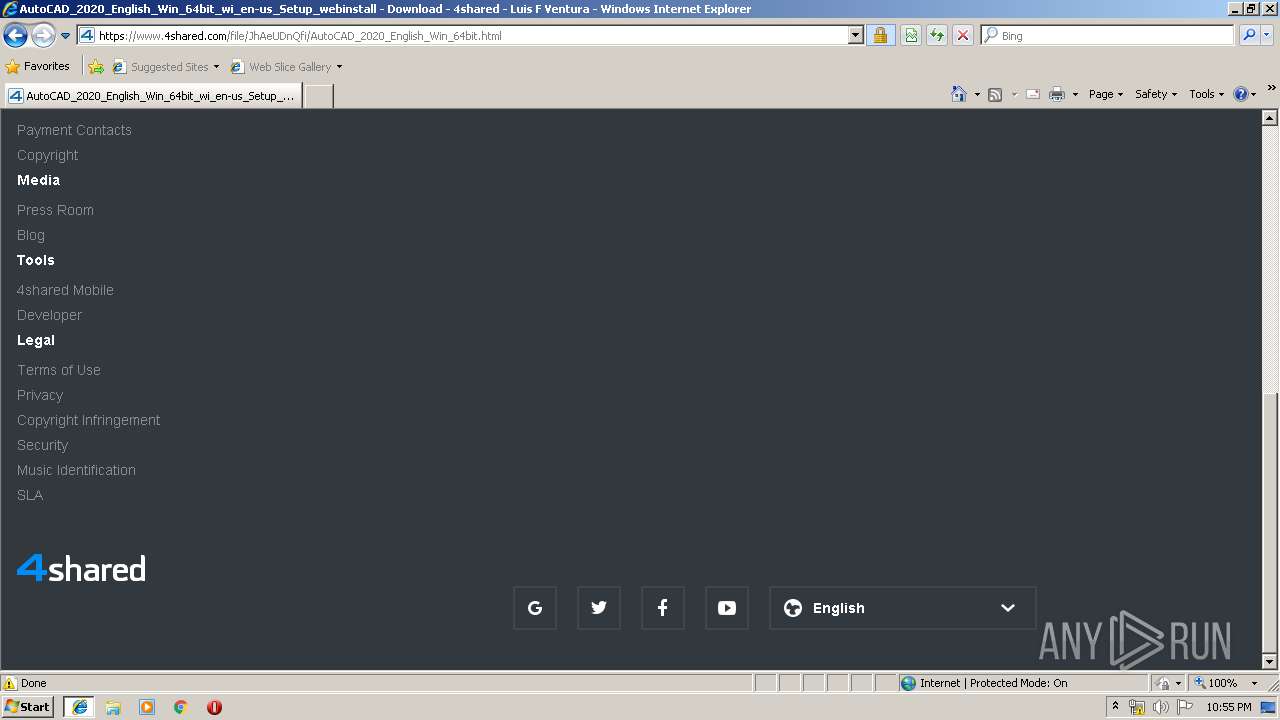1280x720 pixels.
Task: Open the Help question mark icon
Action: pyautogui.click(x=1241, y=94)
